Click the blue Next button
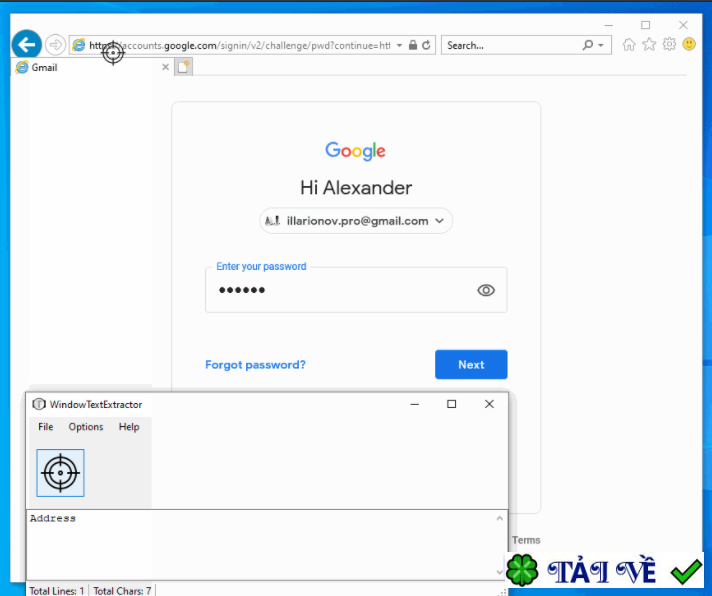This screenshot has width=712, height=596. tap(471, 364)
